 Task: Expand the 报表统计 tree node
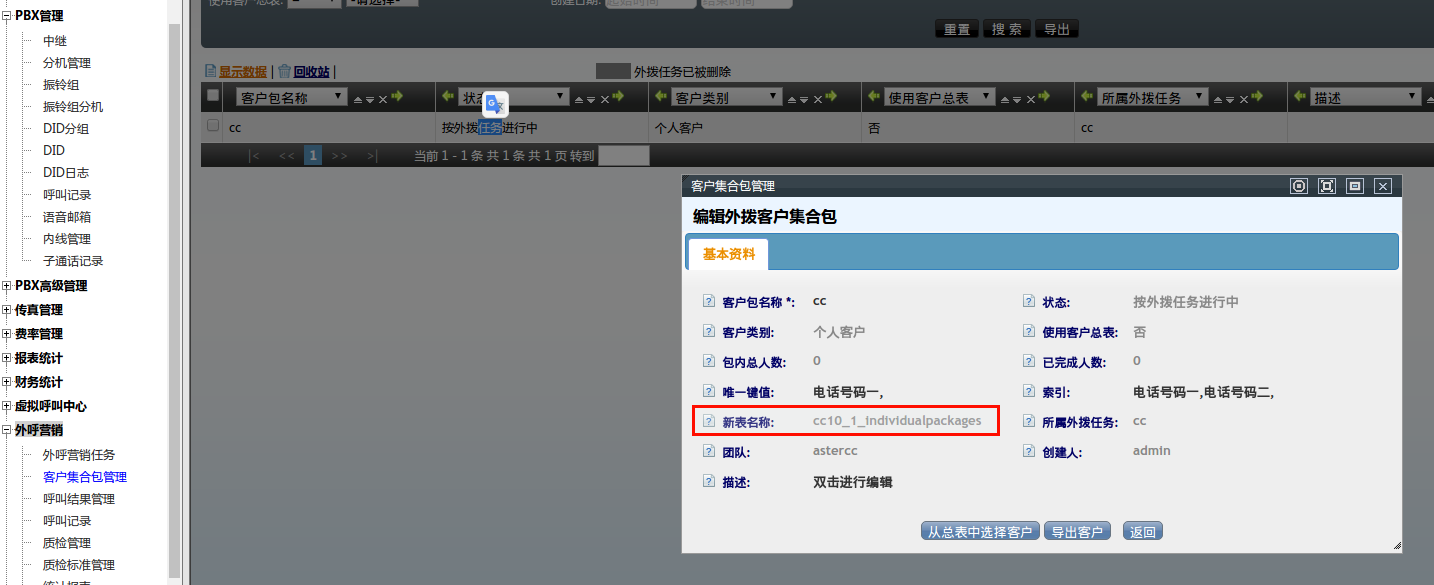tap(7, 358)
